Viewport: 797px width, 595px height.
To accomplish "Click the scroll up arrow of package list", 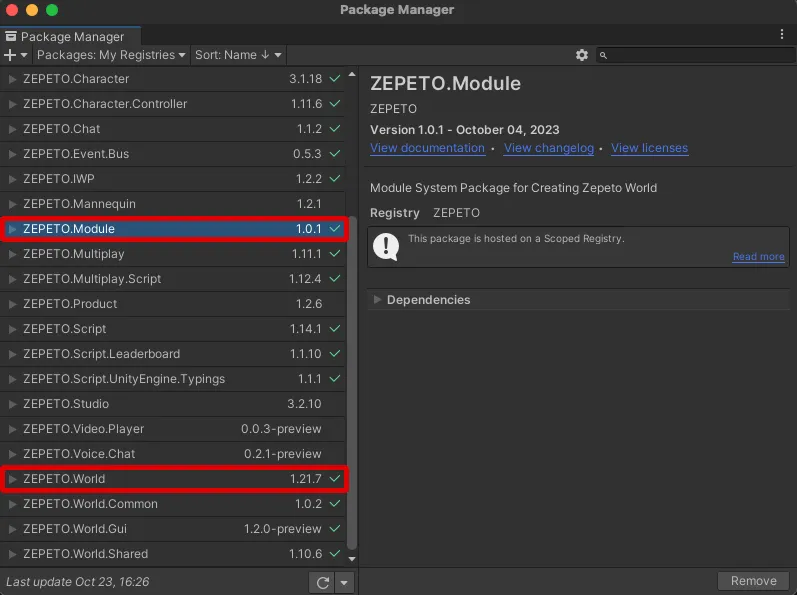I will [x=352, y=75].
